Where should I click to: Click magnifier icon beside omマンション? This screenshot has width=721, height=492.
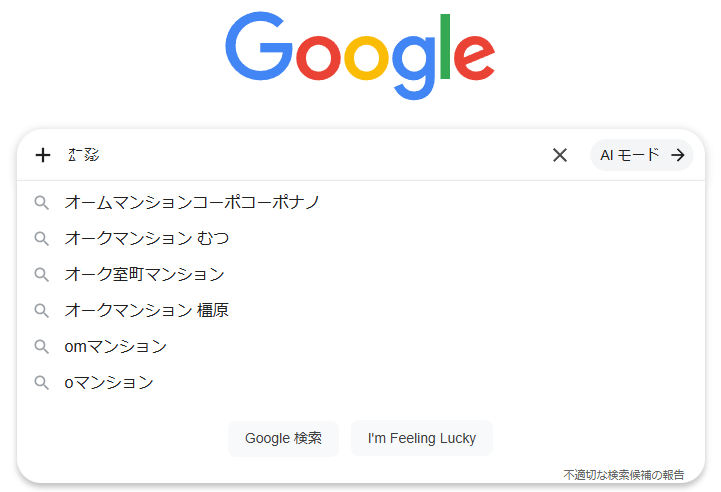pos(42,346)
